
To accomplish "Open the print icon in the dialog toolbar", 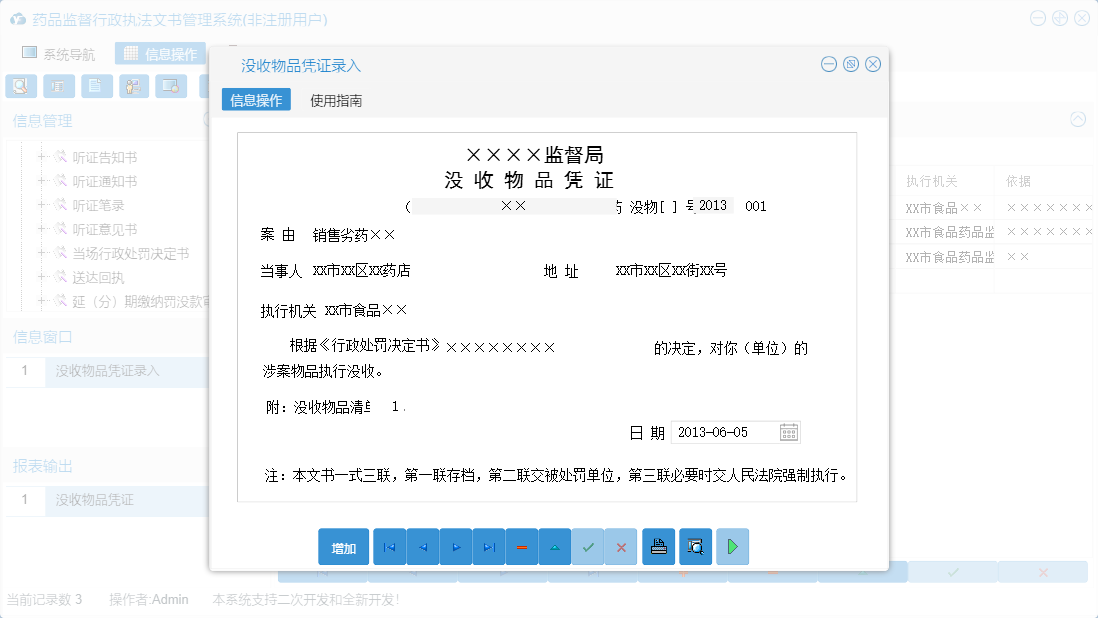I will (x=658, y=546).
